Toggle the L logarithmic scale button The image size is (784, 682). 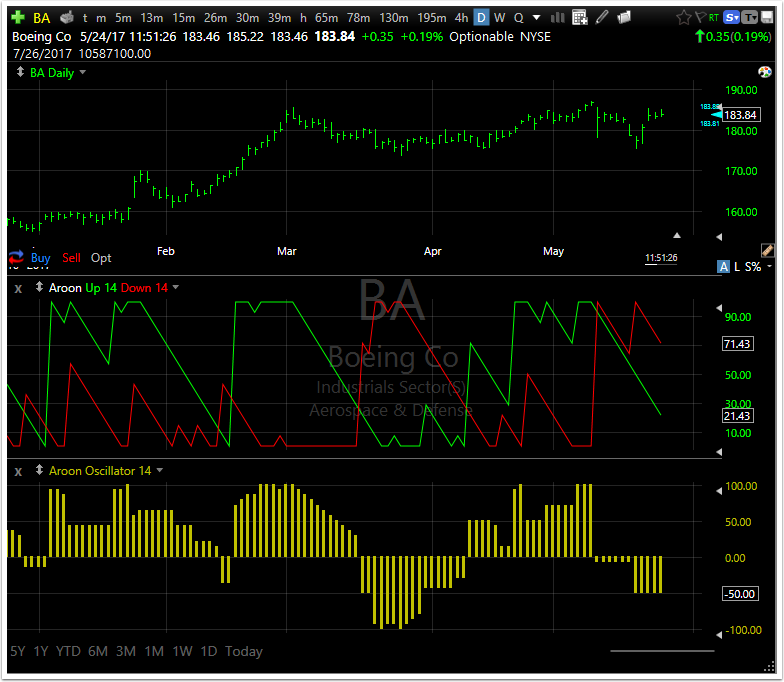tap(737, 266)
